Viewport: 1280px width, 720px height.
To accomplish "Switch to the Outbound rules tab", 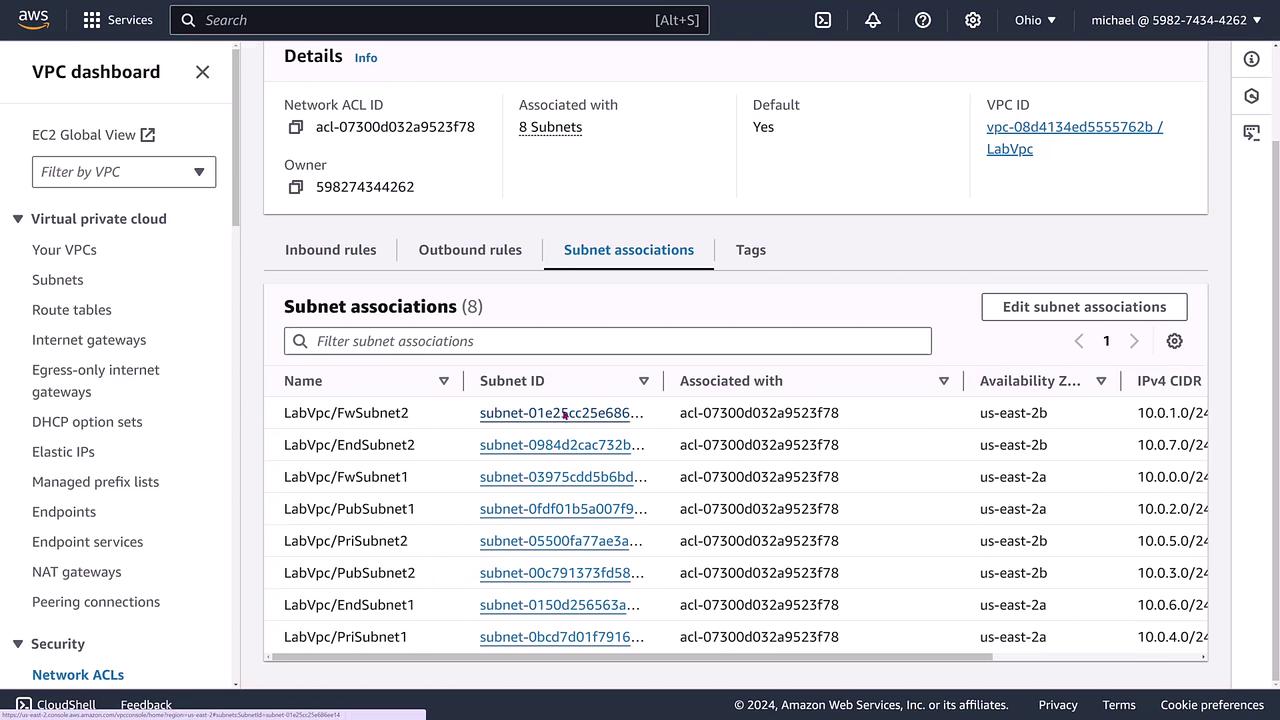I will 470,250.
